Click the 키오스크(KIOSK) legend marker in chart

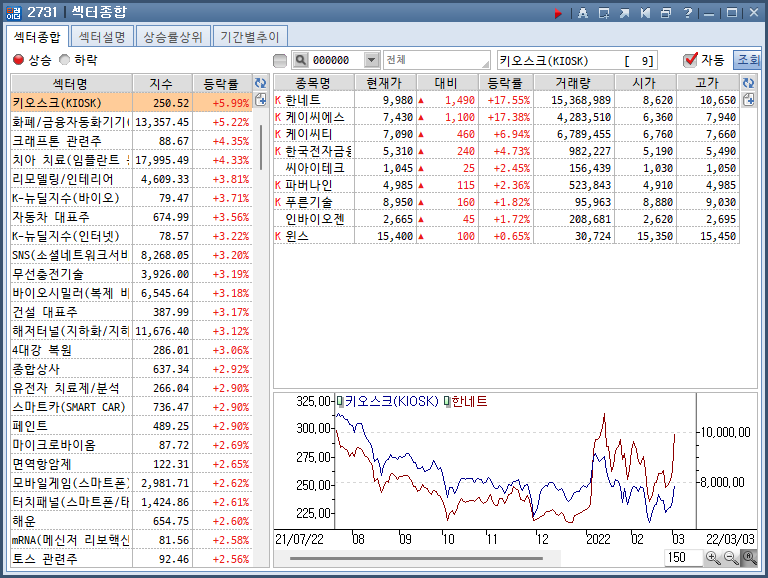pos(340,402)
